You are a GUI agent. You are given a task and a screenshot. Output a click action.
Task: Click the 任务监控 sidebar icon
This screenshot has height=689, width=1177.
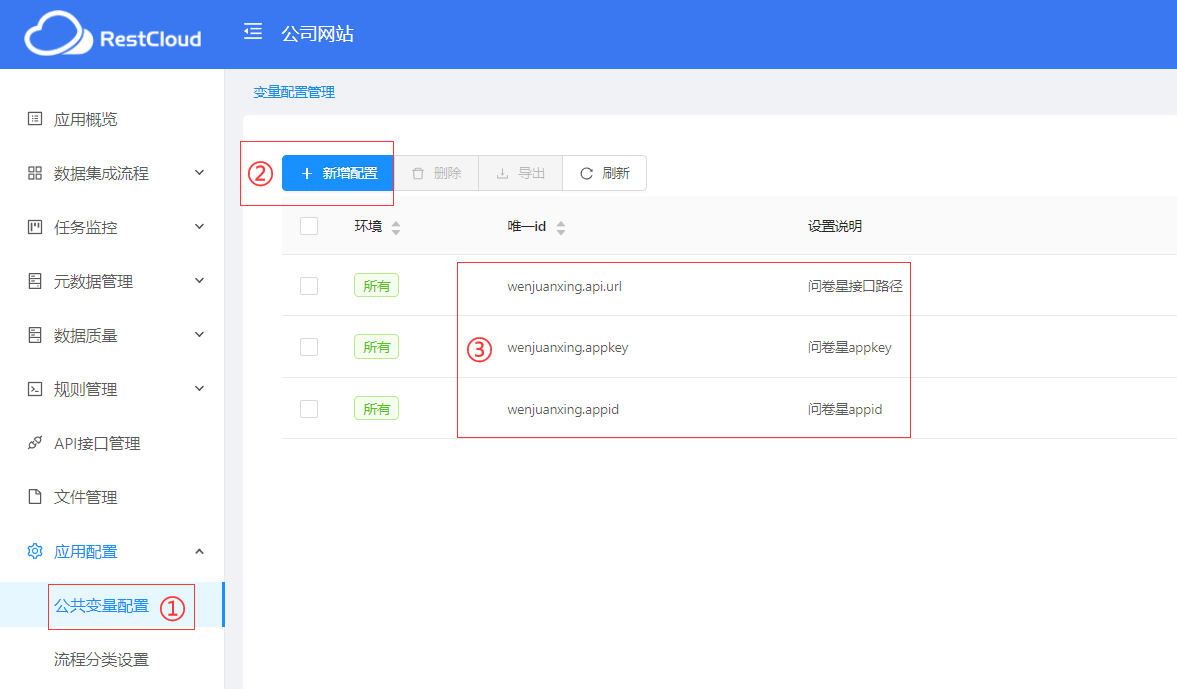35,227
